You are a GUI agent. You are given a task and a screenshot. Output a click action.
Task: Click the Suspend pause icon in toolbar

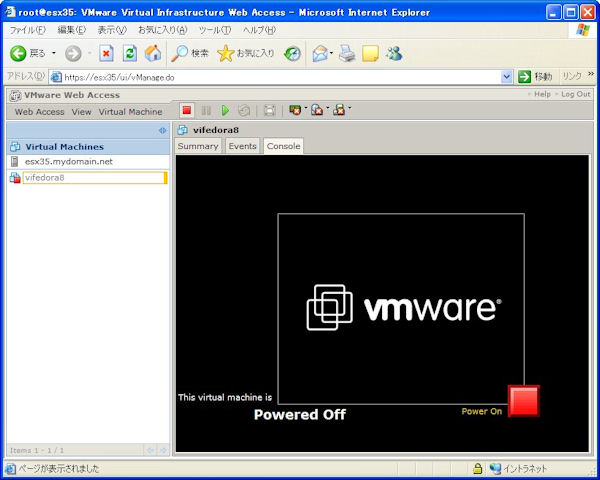coord(206,111)
